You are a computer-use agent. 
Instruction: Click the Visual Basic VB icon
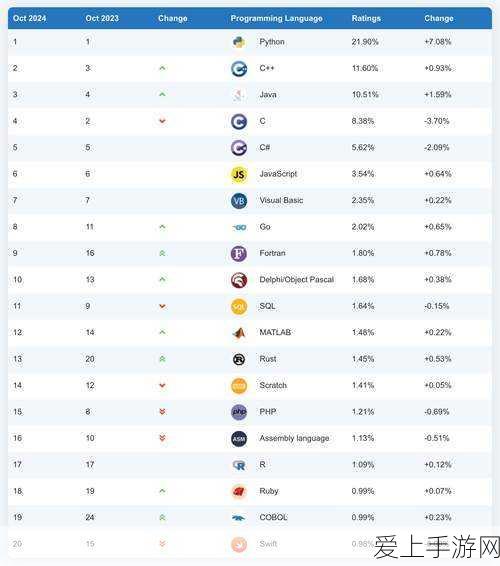click(x=239, y=201)
